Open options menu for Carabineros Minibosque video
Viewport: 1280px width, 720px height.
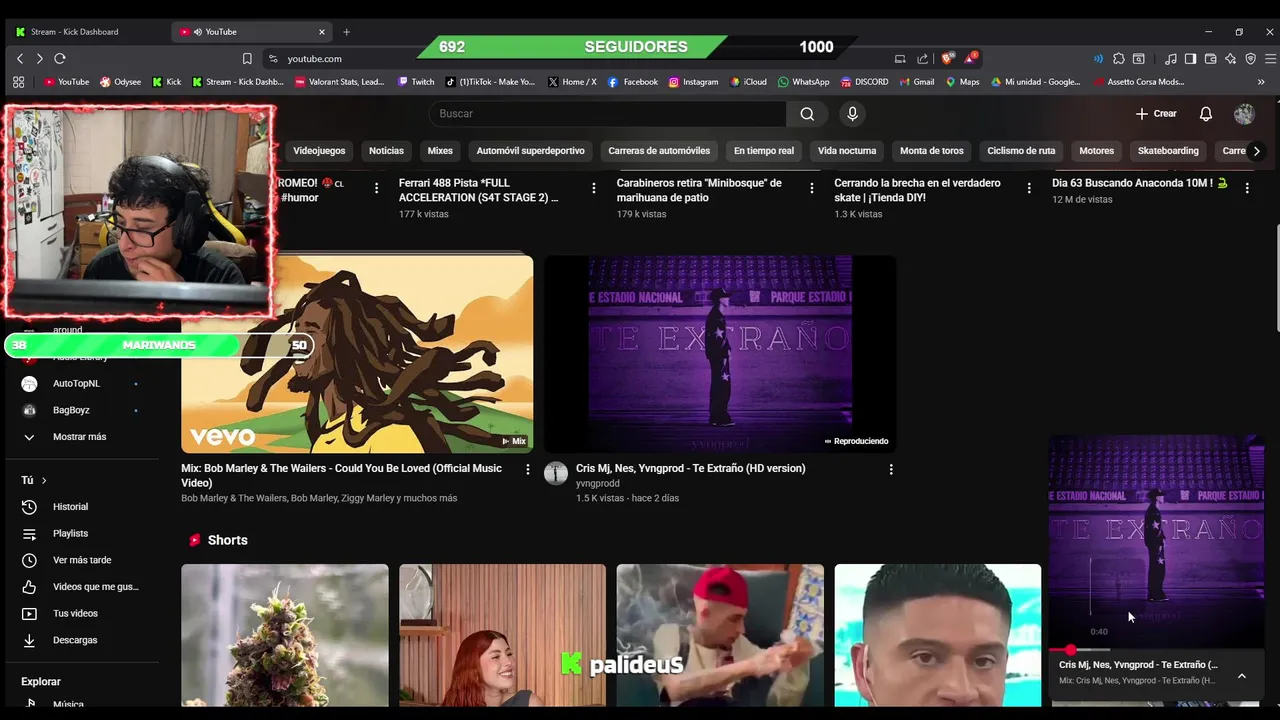(811, 188)
